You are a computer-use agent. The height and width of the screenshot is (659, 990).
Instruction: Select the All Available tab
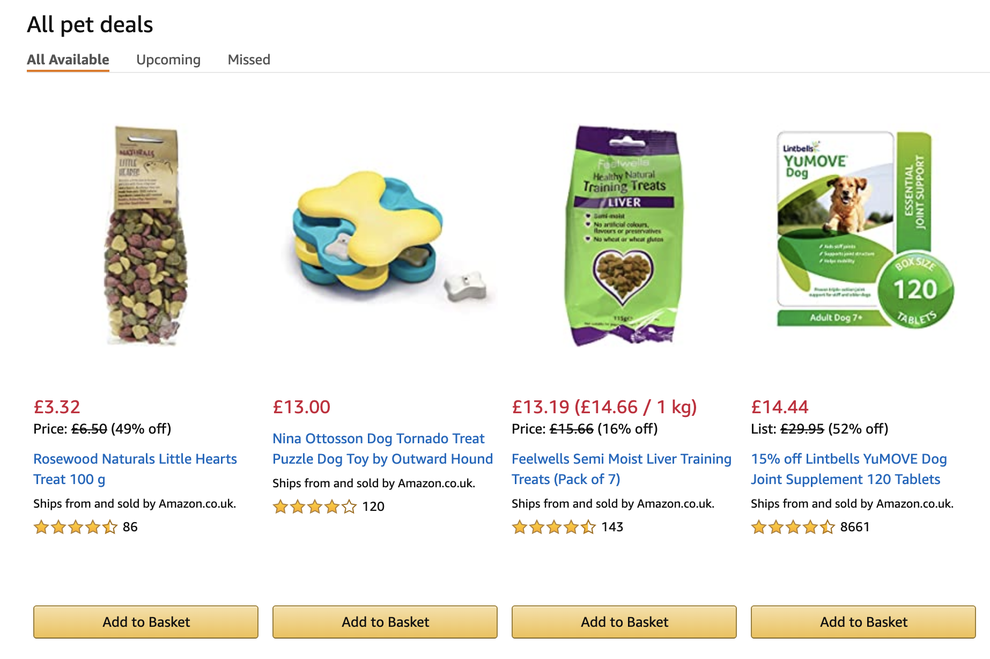coord(67,60)
